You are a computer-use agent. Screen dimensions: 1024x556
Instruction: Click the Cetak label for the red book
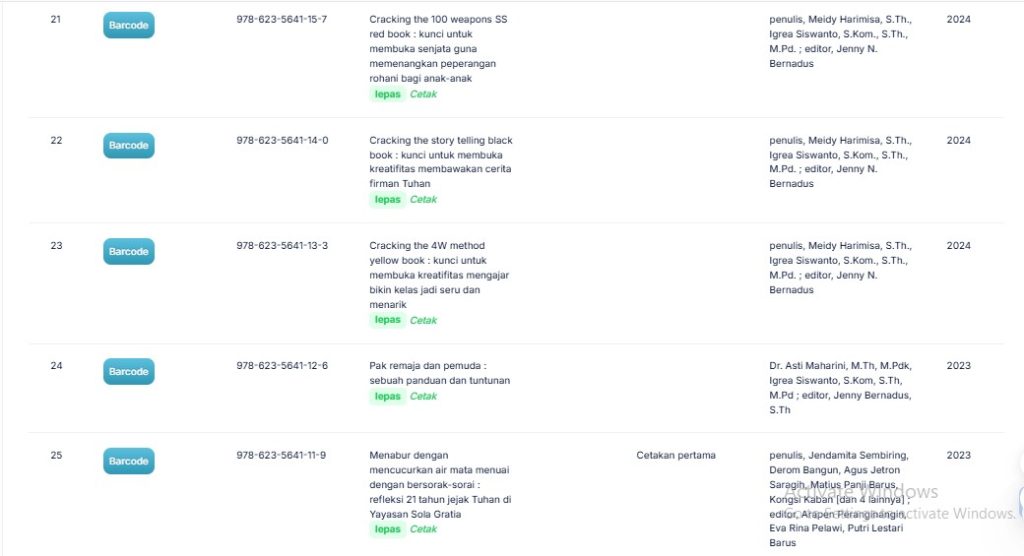423,94
